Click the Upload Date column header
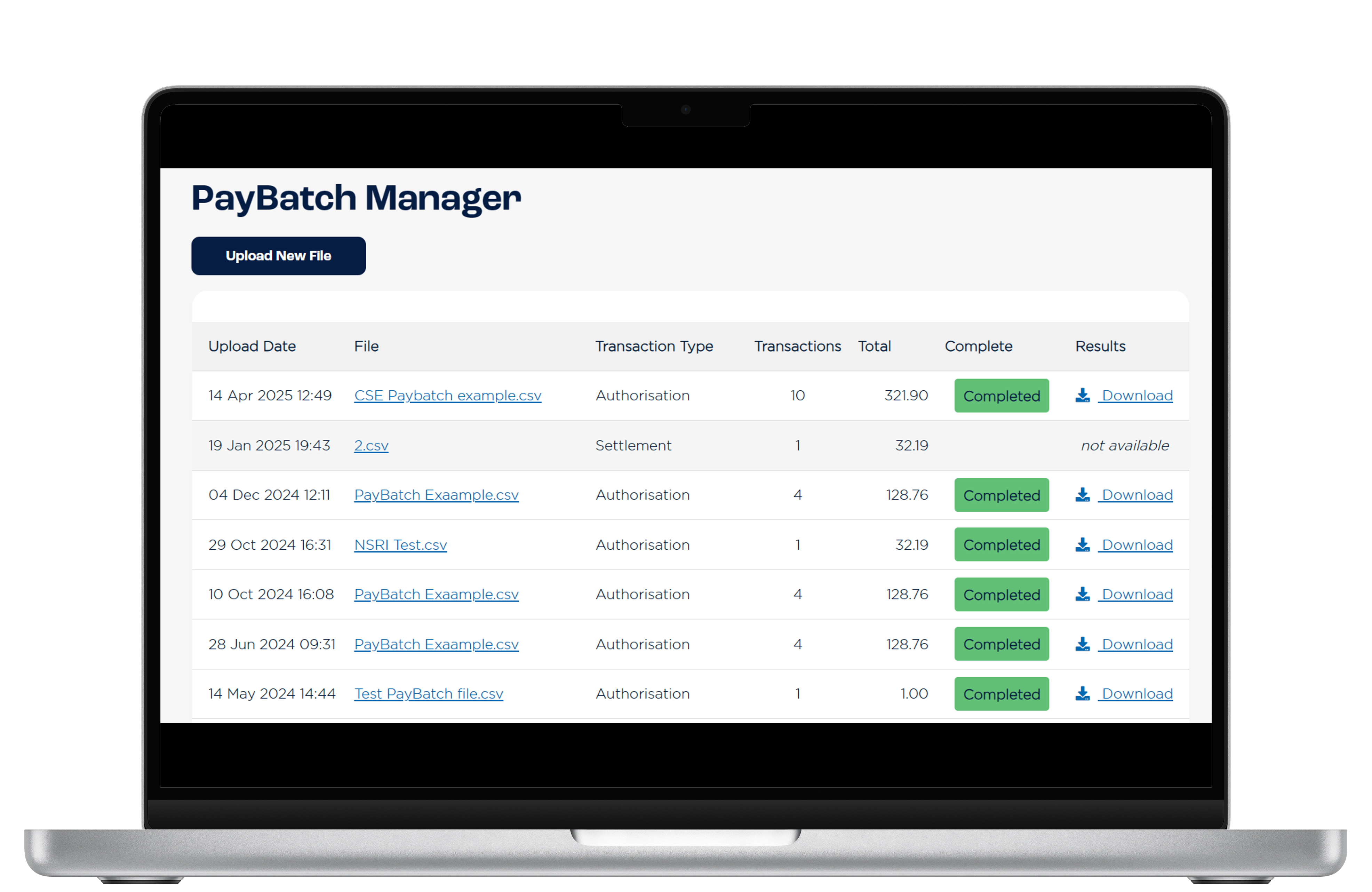The height and width of the screenshot is (892, 1372). [252, 346]
